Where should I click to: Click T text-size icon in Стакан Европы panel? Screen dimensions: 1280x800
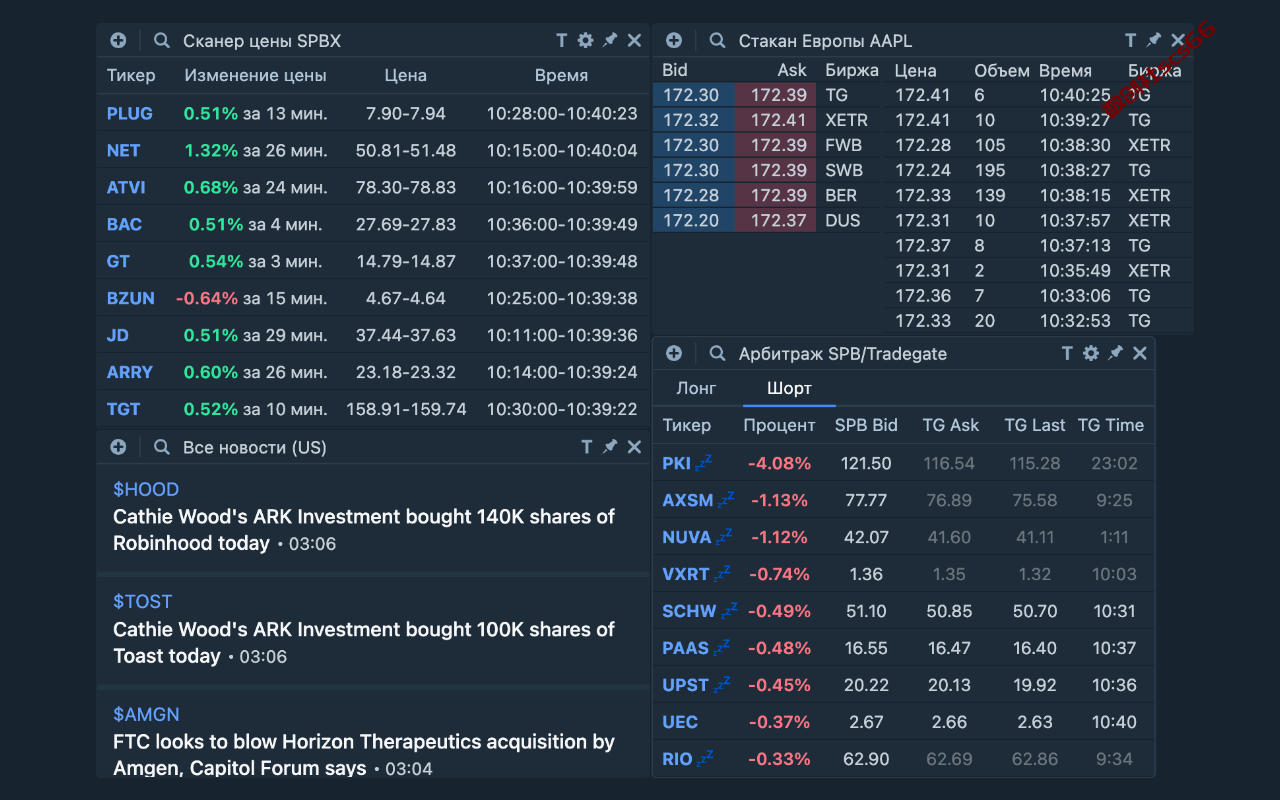click(x=1131, y=40)
